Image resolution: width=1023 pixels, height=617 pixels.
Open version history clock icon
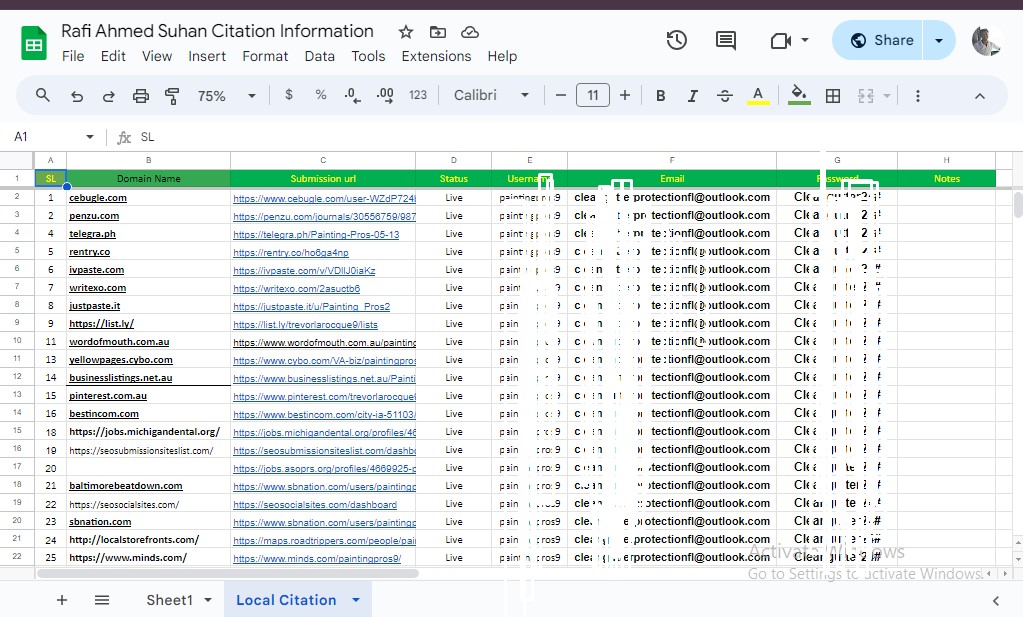(x=677, y=40)
